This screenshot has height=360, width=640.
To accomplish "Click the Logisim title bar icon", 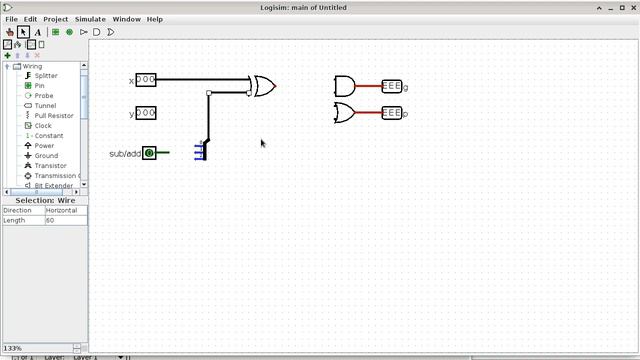I will tap(7, 7).
